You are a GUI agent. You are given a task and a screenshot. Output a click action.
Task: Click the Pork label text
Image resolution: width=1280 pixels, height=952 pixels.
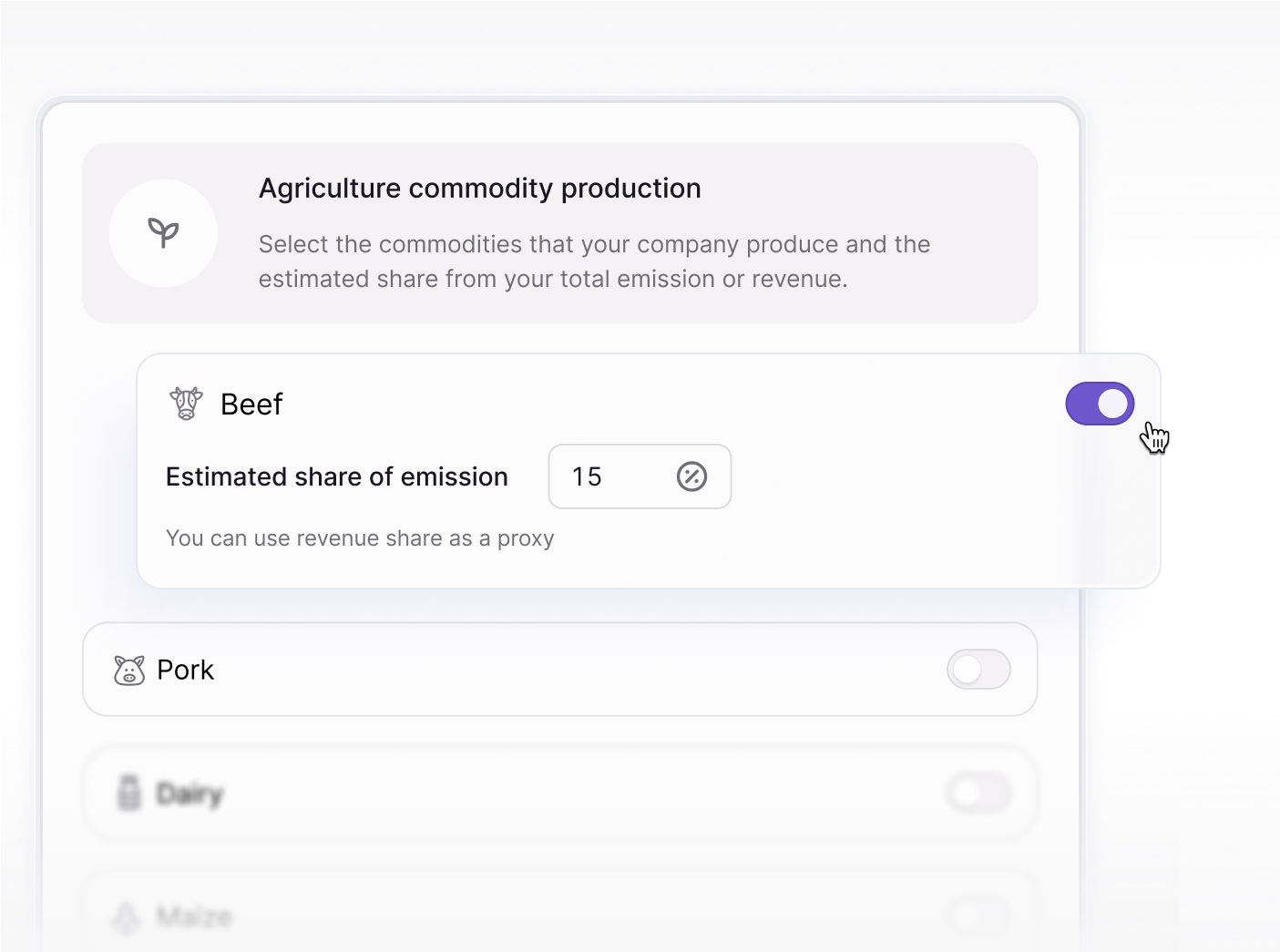click(x=186, y=670)
